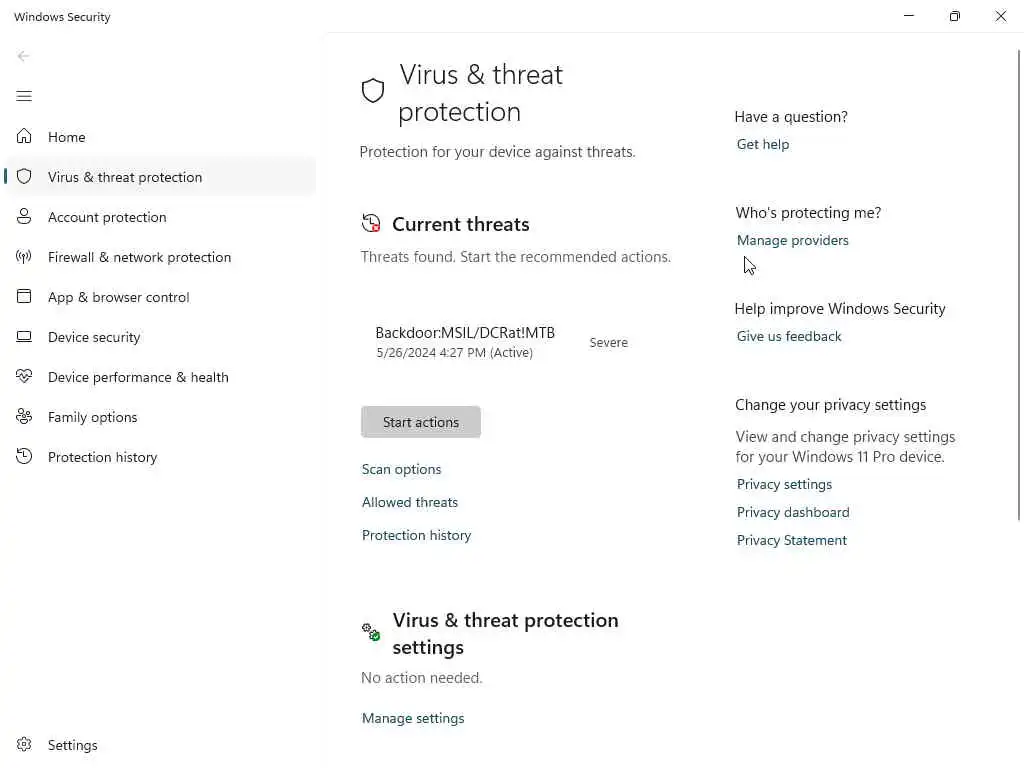Click the Protection history clock icon
The height and width of the screenshot is (768, 1024).
[x=24, y=457]
